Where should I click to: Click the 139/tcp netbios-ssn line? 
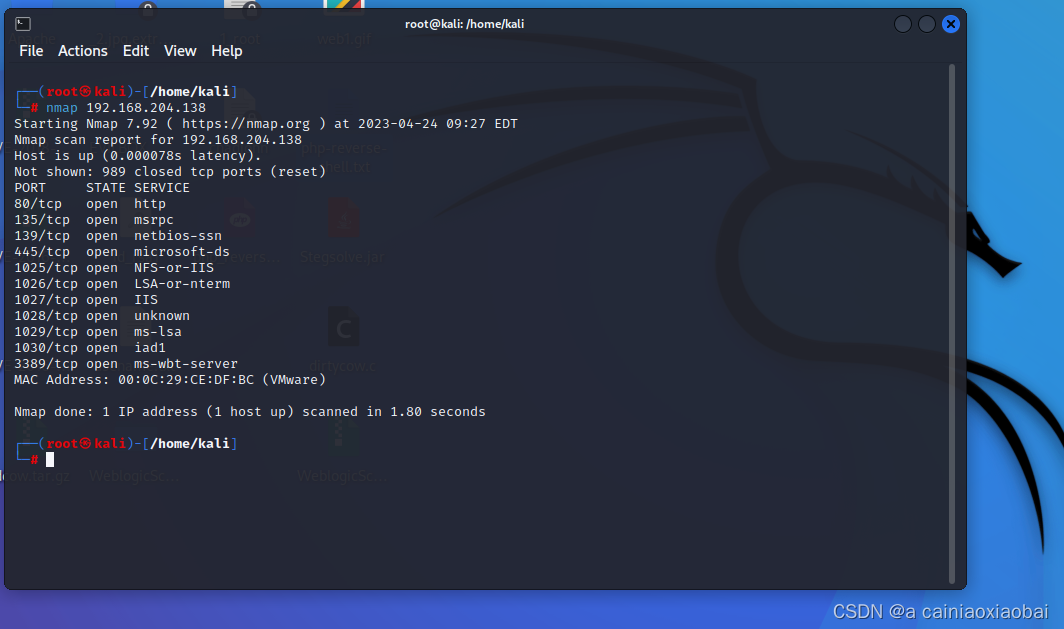pyautogui.click(x=118, y=235)
